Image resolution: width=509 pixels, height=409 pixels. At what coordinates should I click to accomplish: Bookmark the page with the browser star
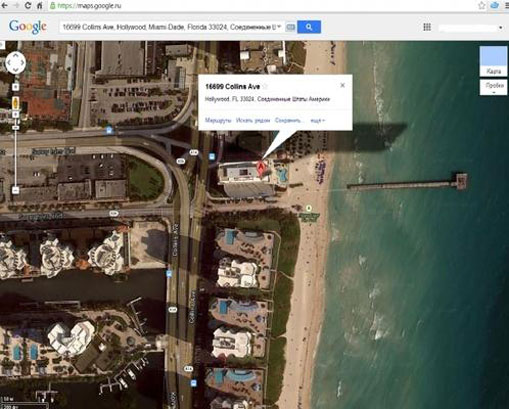pos(482,6)
